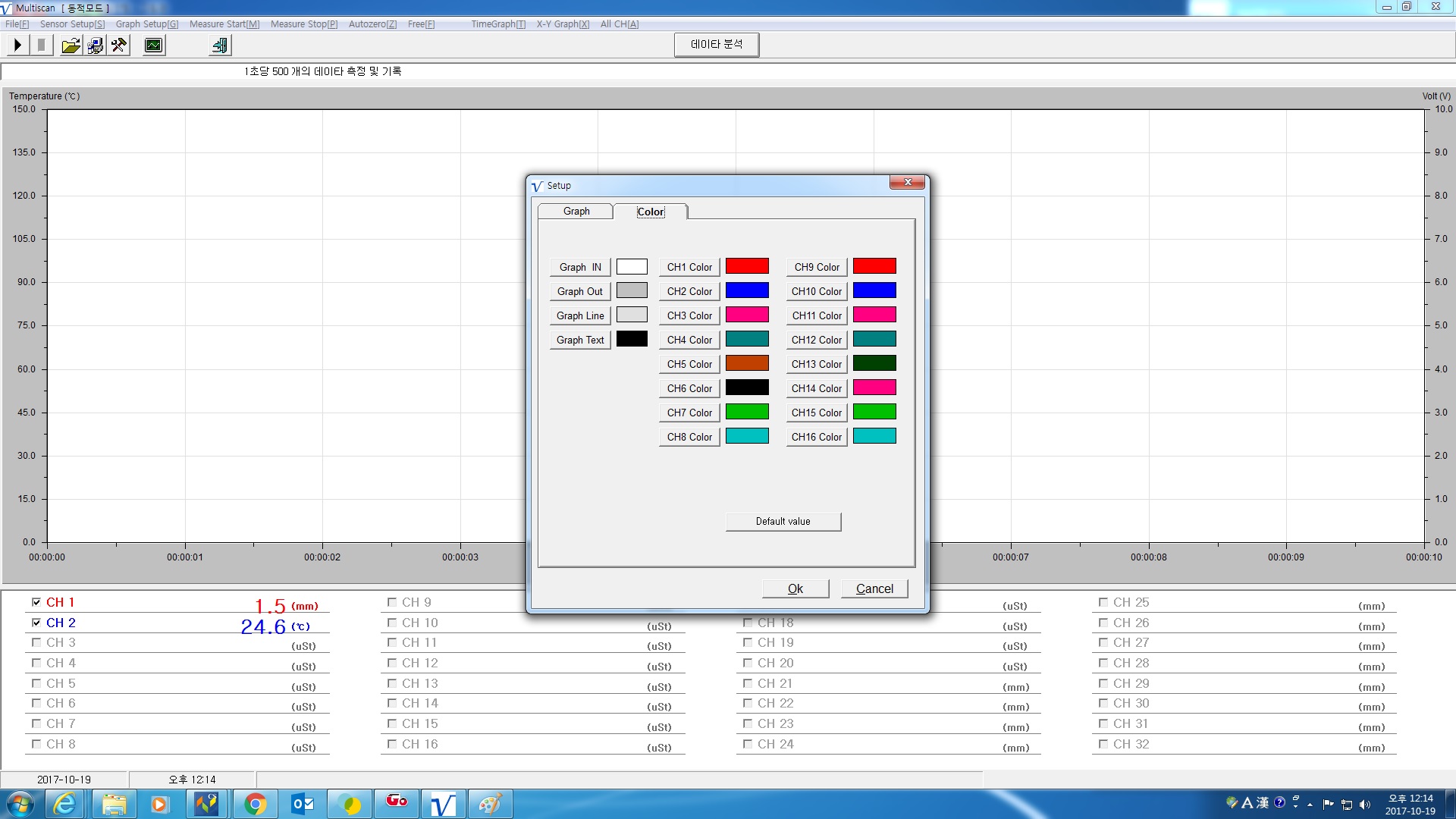Image resolution: width=1456 pixels, height=819 pixels.
Task: Open the Sensor Setup[S] menu
Action: point(73,24)
